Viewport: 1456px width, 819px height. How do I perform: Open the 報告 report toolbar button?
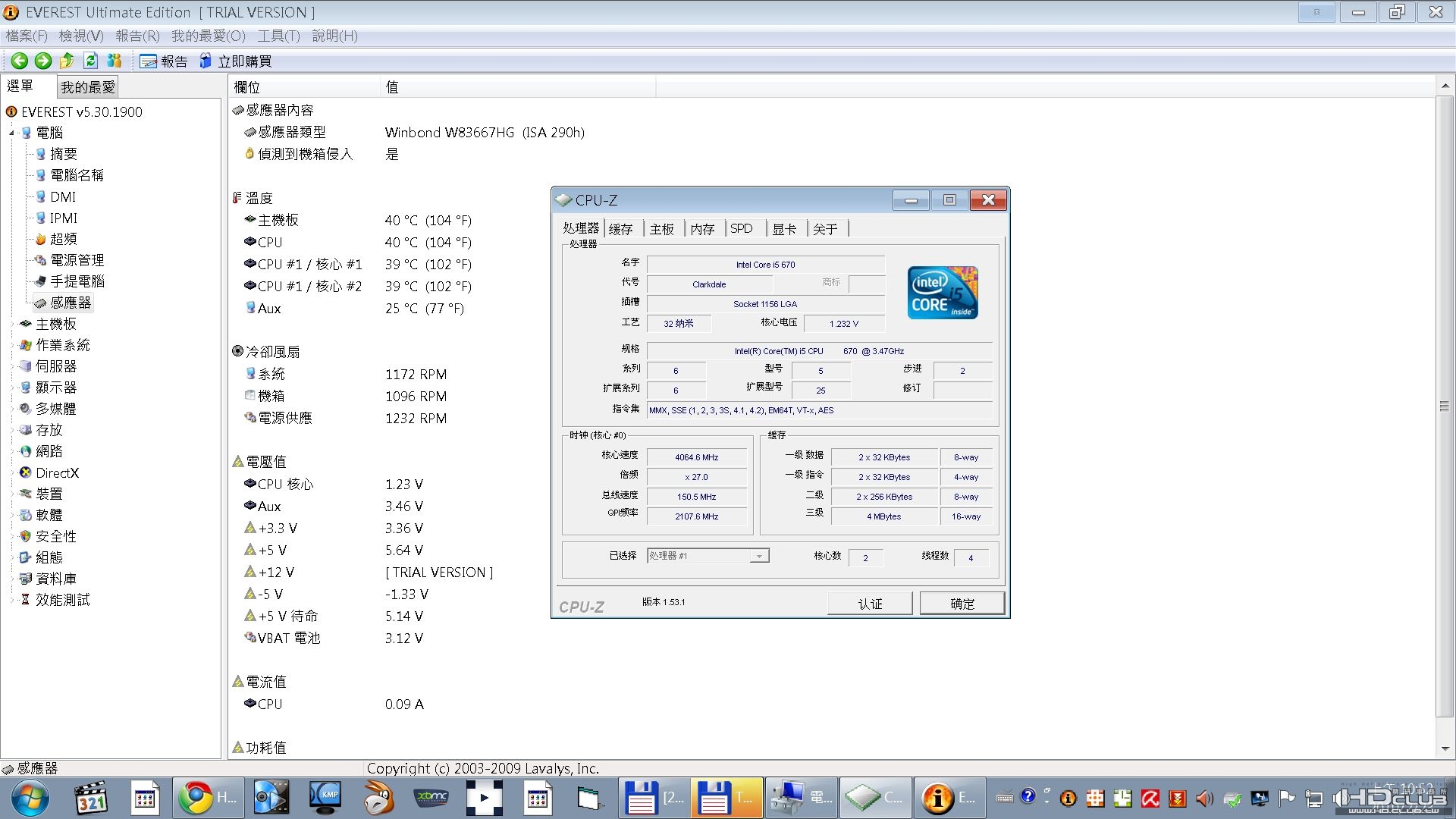pos(163,61)
